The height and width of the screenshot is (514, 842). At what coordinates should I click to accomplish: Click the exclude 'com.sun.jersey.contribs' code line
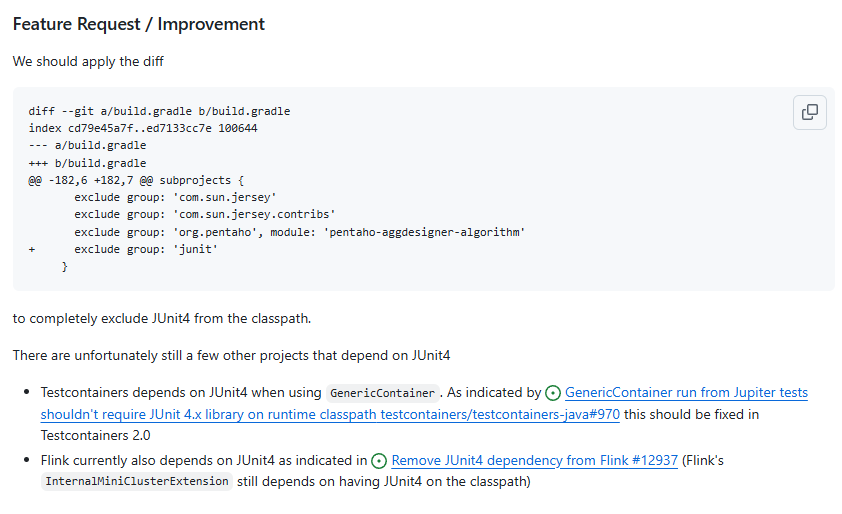[205, 214]
